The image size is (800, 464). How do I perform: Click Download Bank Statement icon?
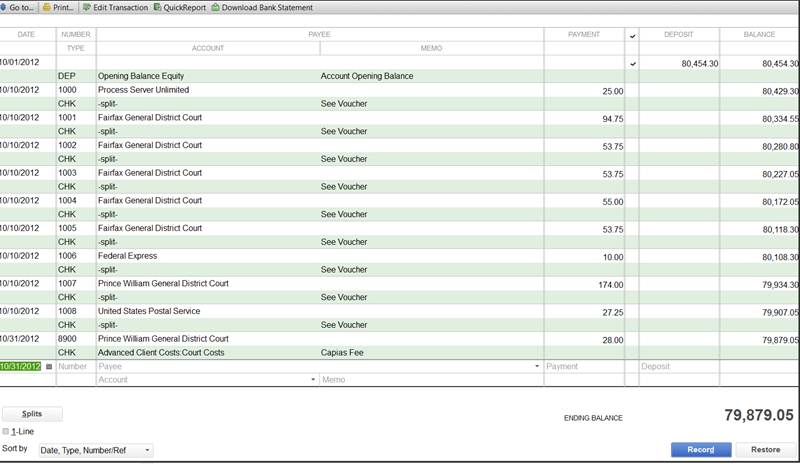215,7
